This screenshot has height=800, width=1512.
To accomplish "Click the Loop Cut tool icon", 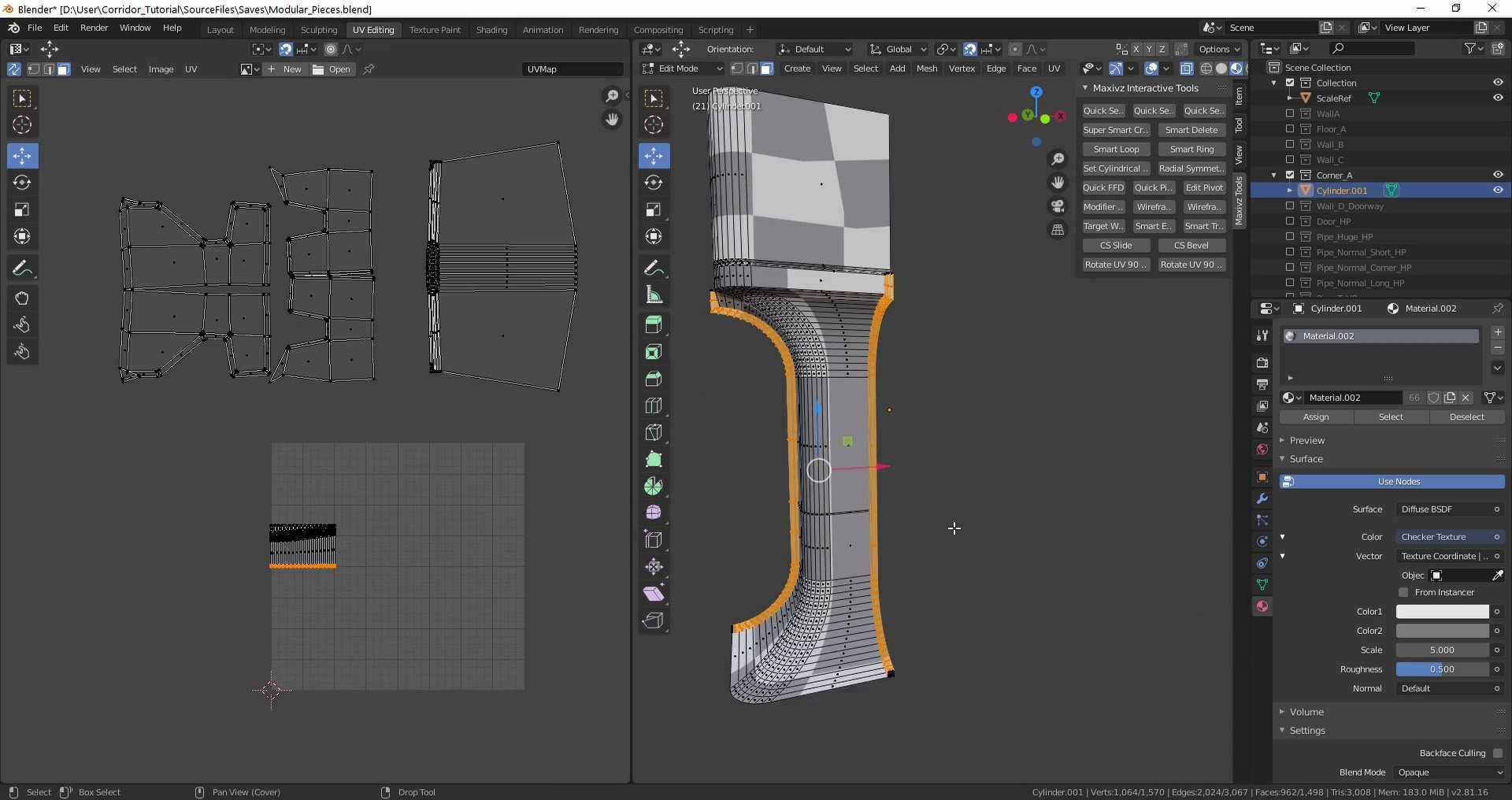I will pyautogui.click(x=653, y=406).
